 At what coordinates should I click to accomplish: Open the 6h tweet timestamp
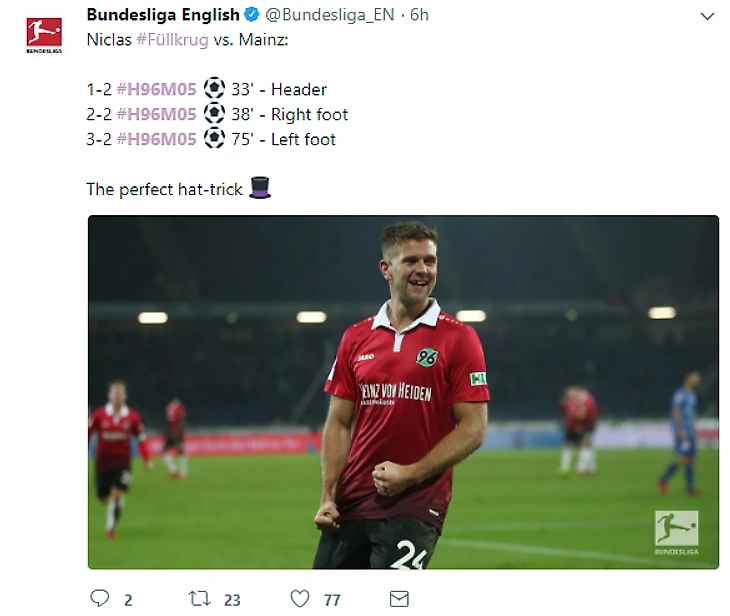pos(420,15)
